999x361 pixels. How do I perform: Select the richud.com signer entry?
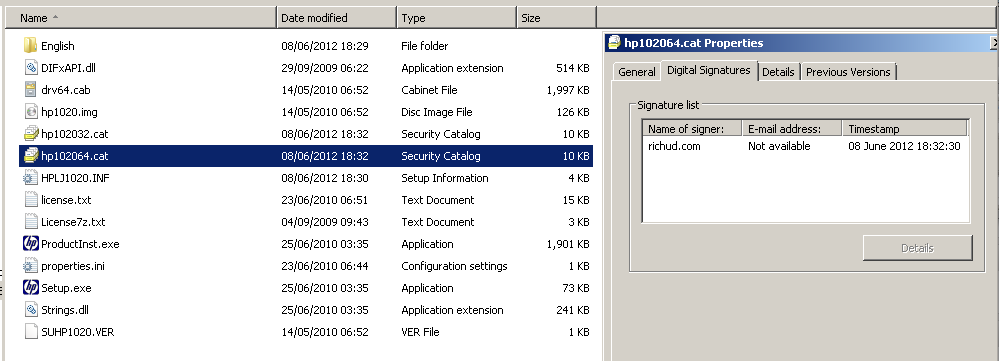click(x=674, y=146)
